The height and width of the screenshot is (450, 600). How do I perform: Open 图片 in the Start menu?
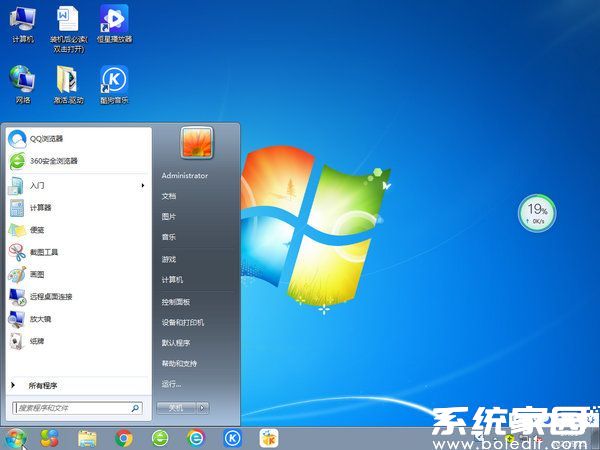pyautogui.click(x=169, y=217)
